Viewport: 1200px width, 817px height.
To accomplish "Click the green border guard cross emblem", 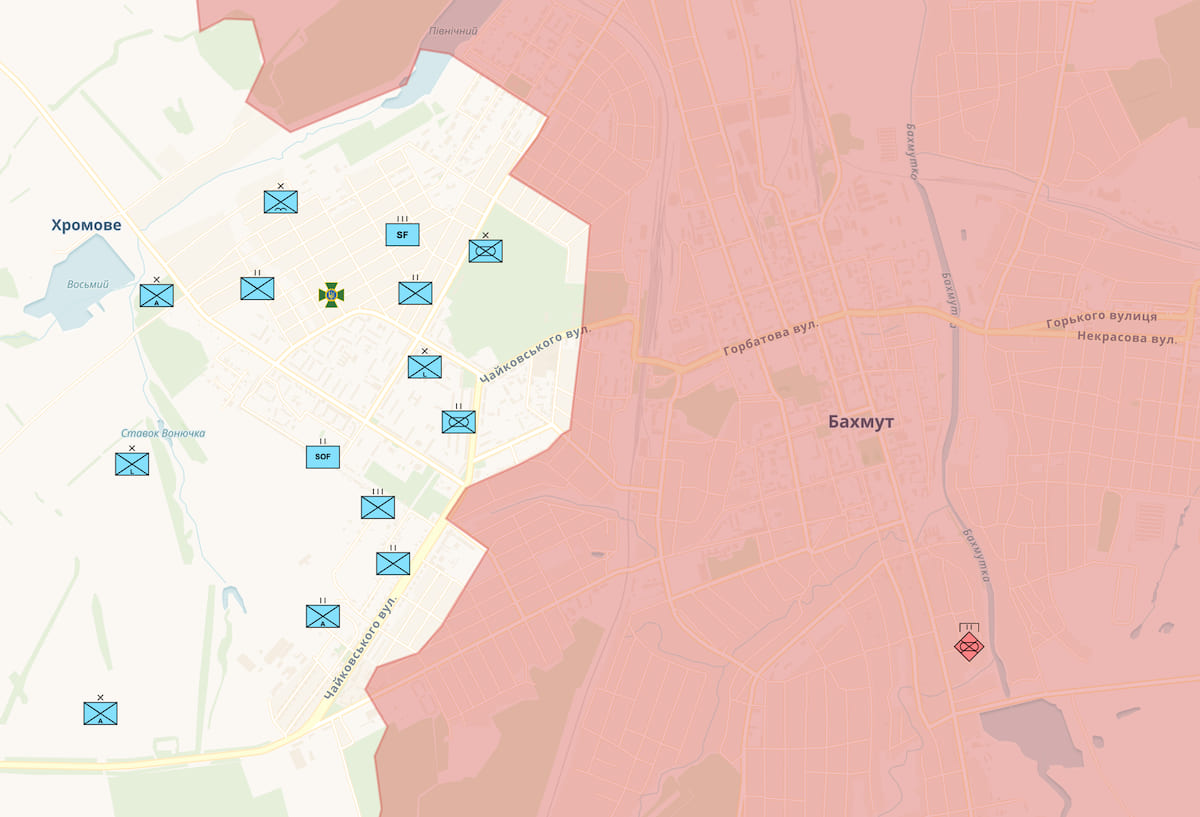I will tap(331, 294).
